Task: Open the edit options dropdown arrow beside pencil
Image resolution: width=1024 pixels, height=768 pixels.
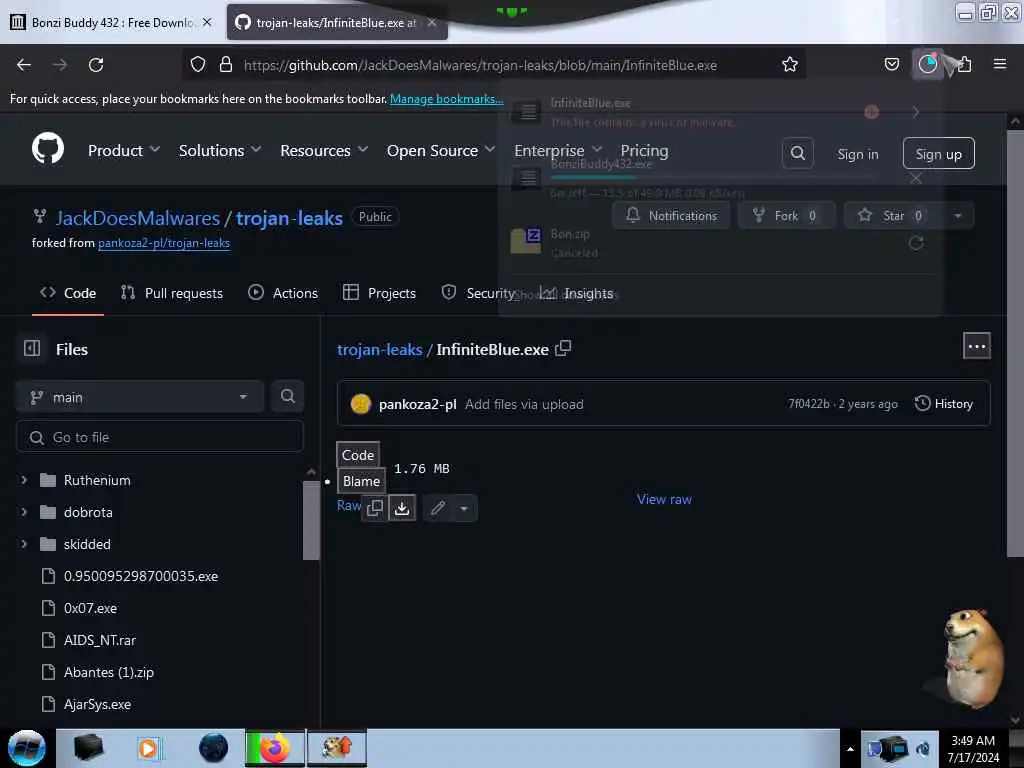Action: [x=464, y=508]
